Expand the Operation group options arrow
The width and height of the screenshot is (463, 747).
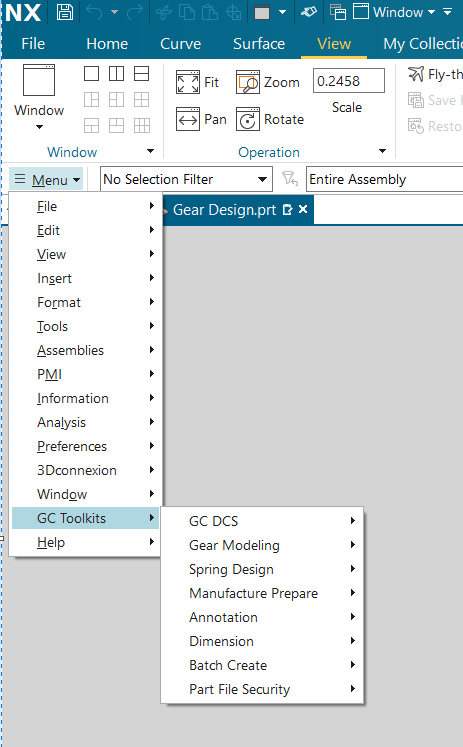(382, 151)
